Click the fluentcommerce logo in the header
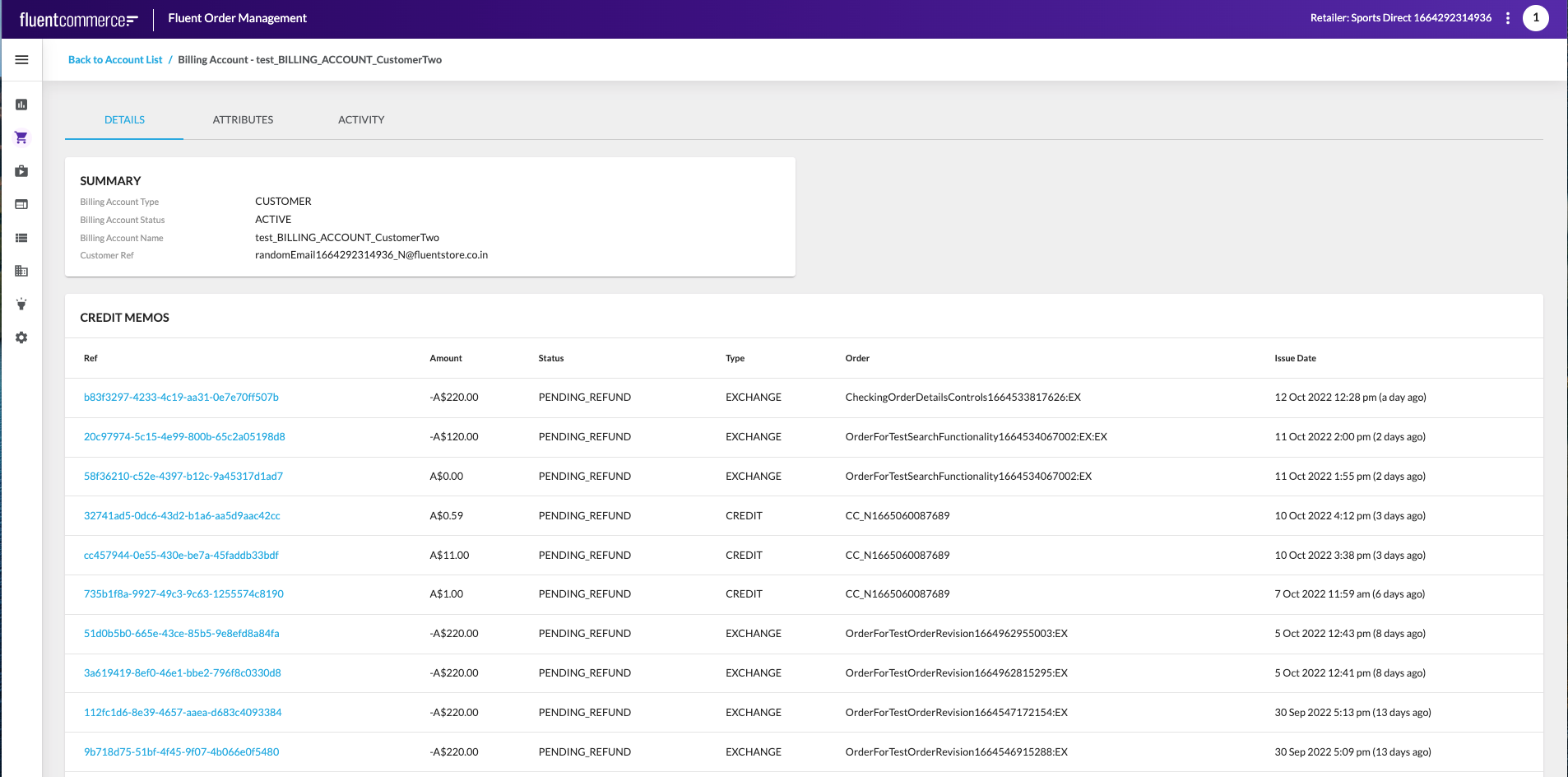Viewport: 1568px width, 777px height. click(78, 18)
